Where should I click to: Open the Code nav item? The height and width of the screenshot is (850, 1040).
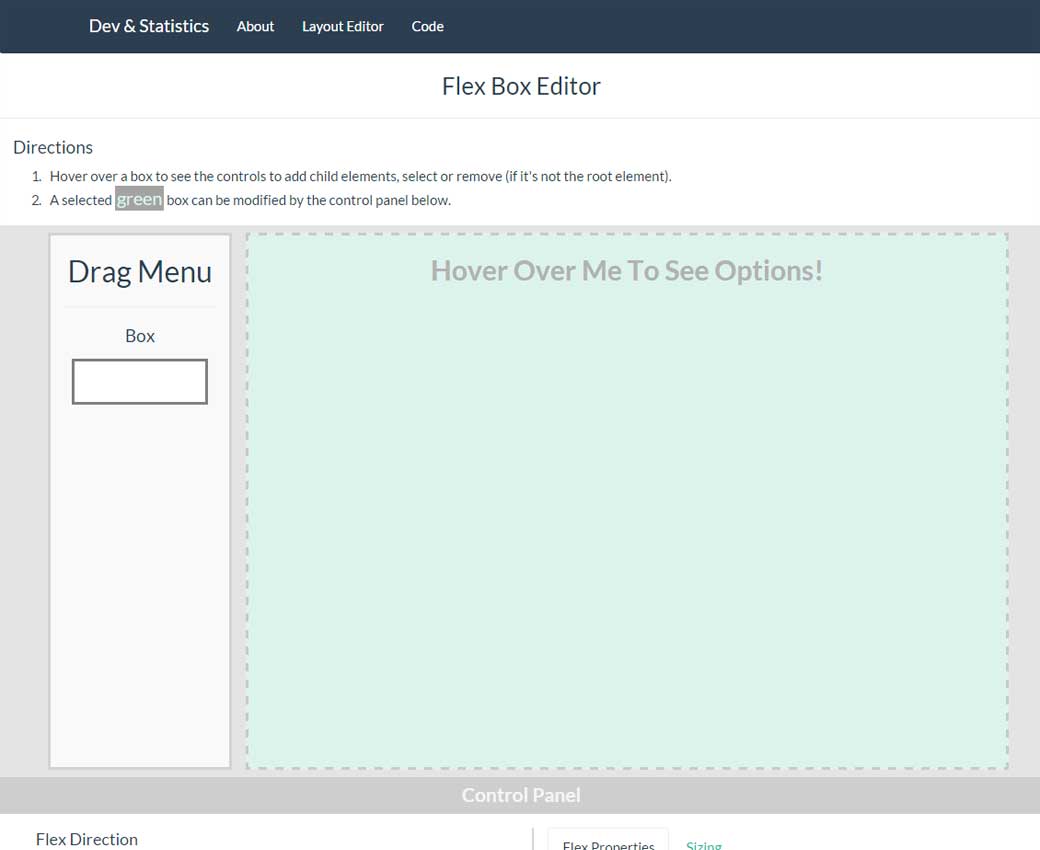[427, 26]
